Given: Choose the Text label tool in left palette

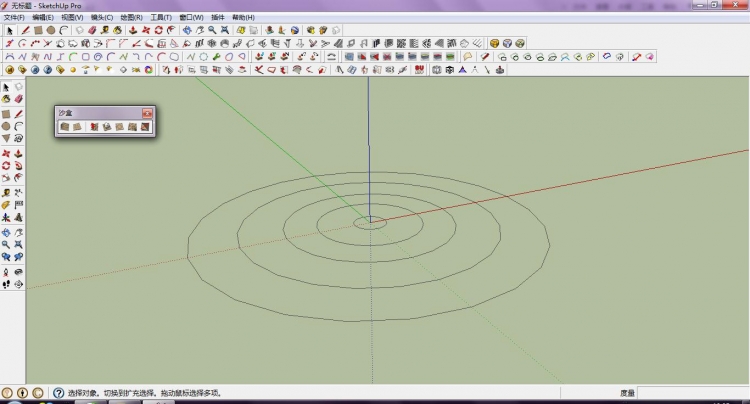Looking at the screenshot, I should pyautogui.click(x=18, y=205).
